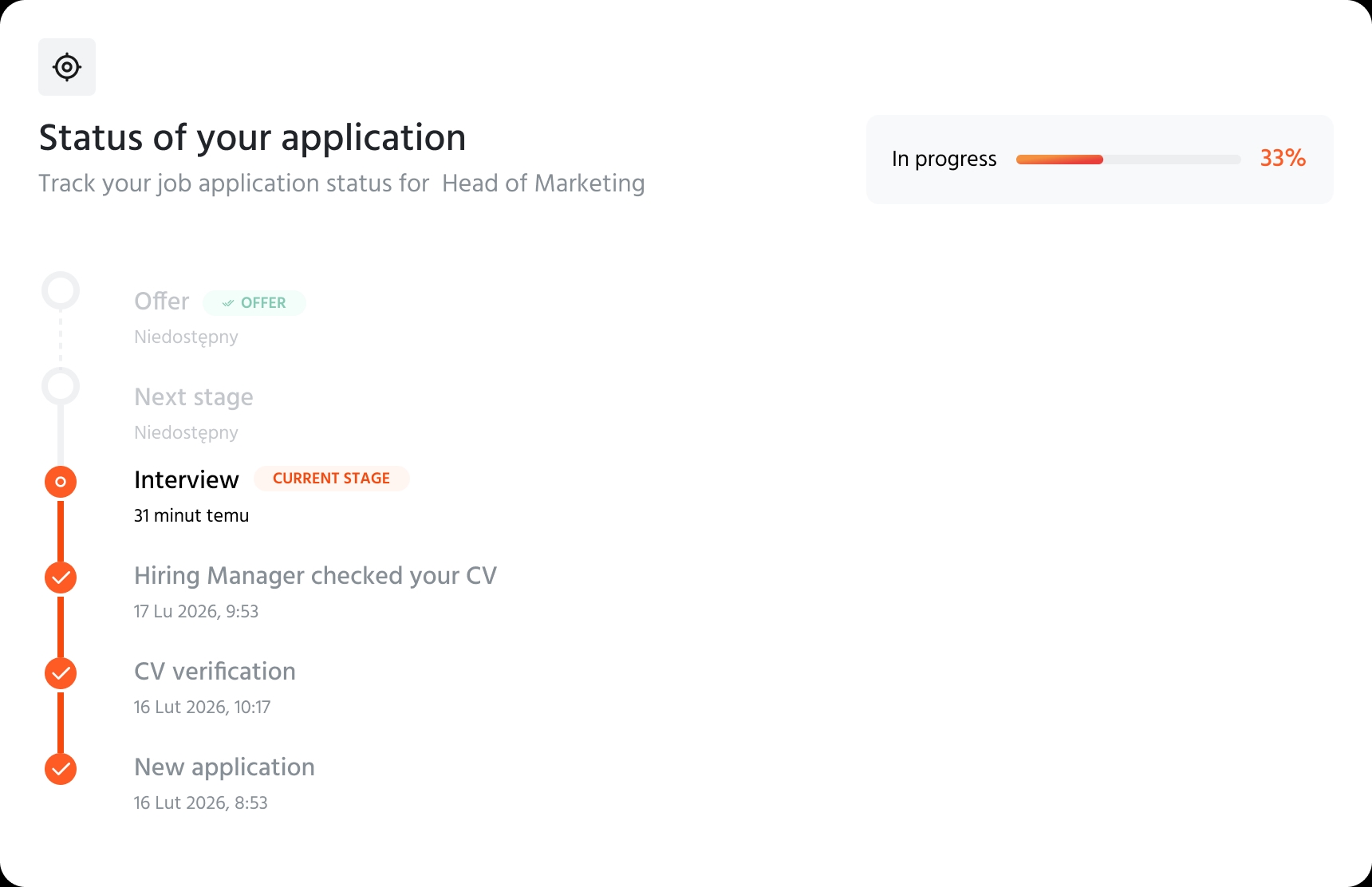Click the CV verification checkmark icon

(61, 673)
